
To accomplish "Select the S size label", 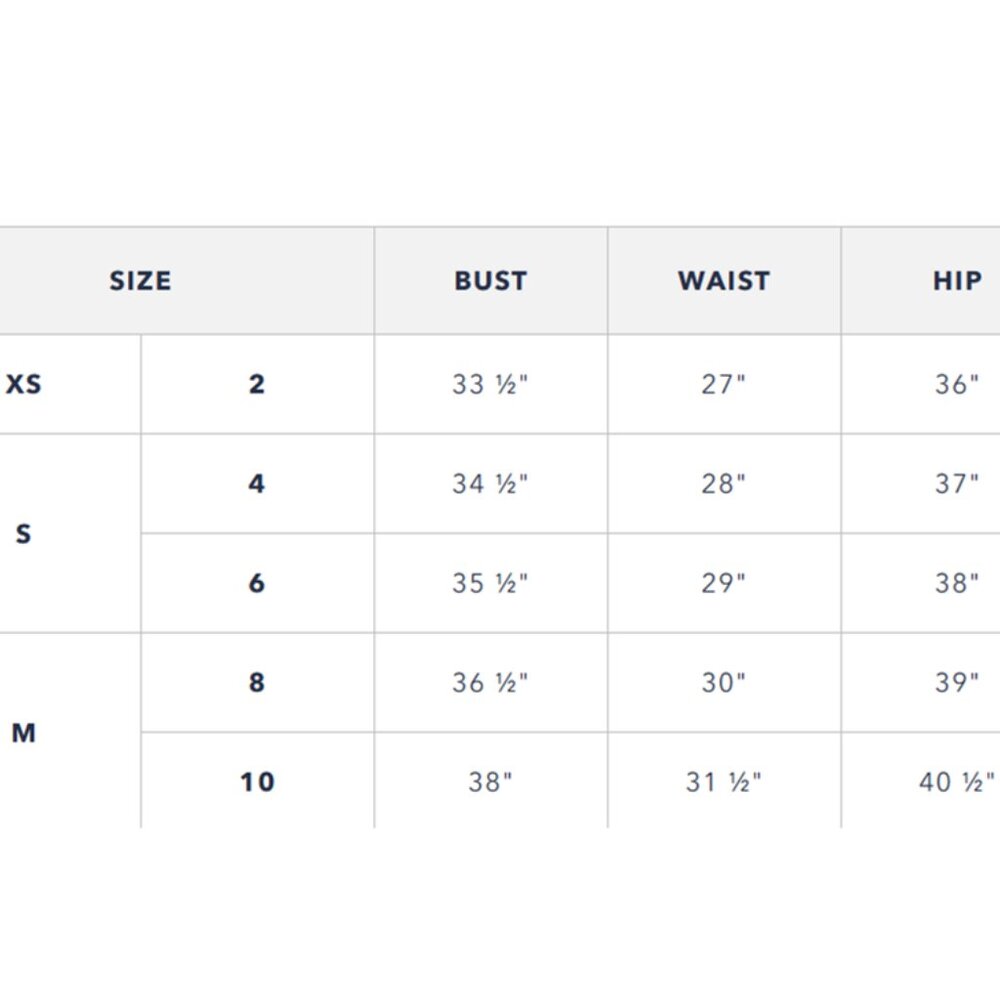I will point(24,533).
